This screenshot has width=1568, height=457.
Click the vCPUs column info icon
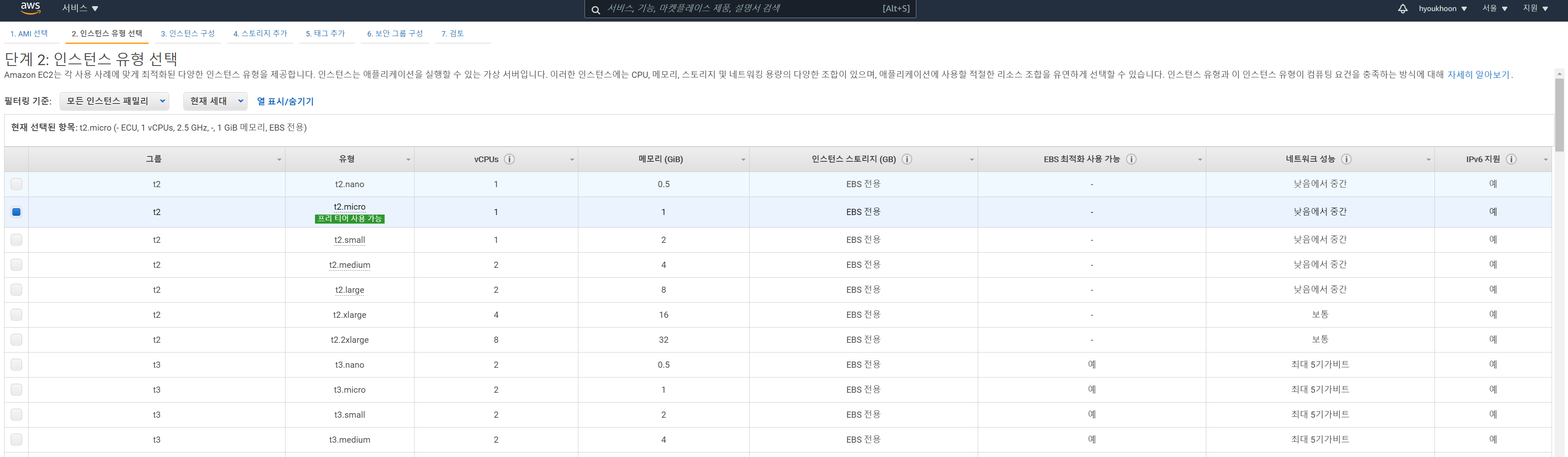pyautogui.click(x=510, y=159)
